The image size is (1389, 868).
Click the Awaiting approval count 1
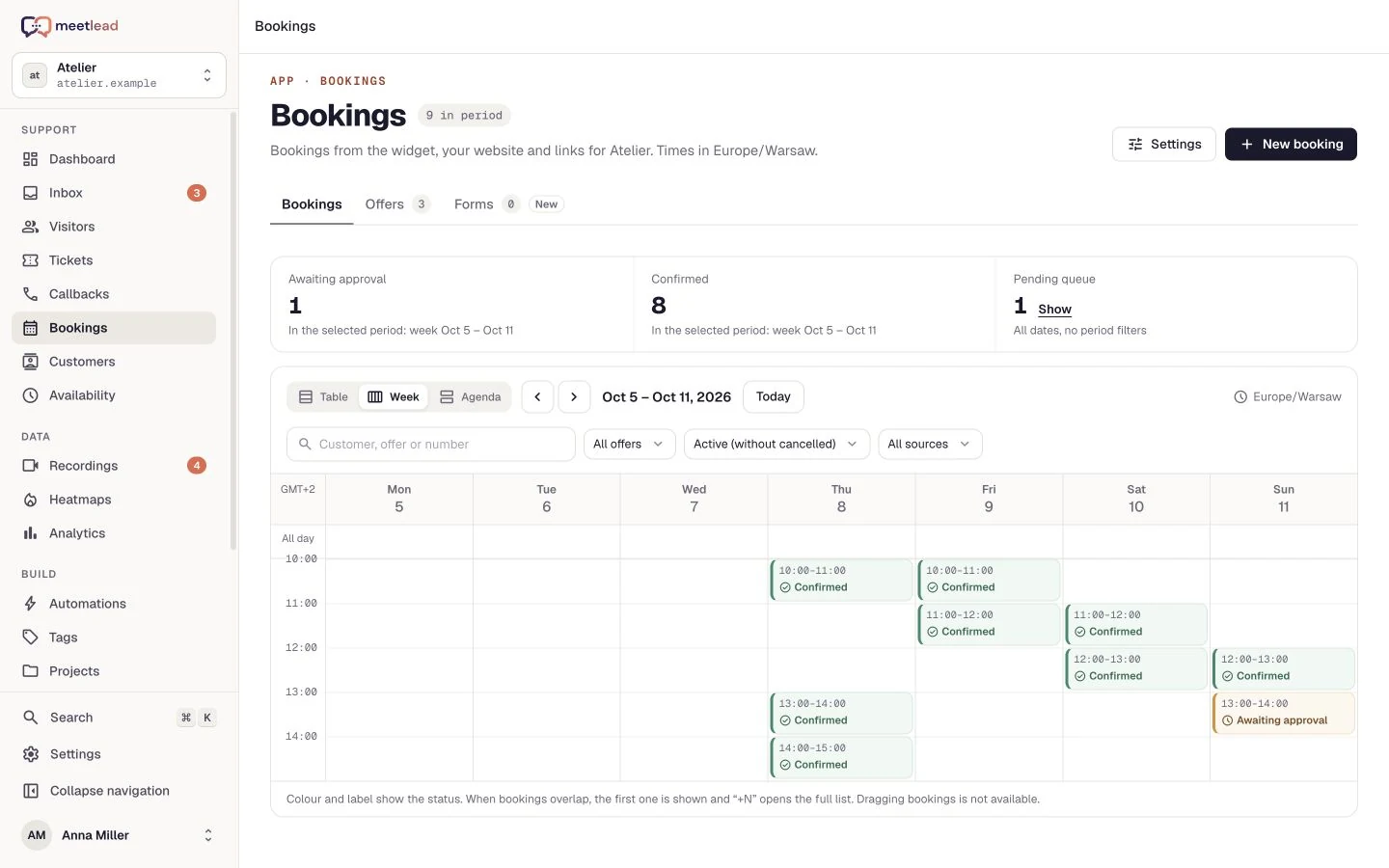[295, 306]
